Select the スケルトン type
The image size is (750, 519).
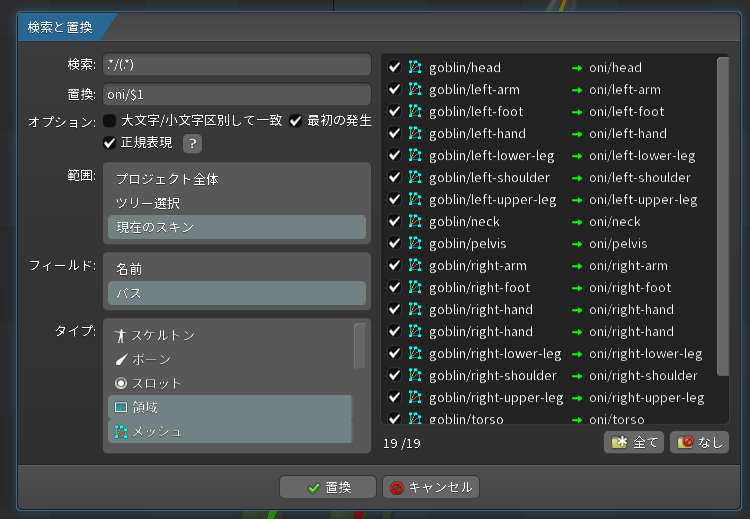(x=230, y=335)
